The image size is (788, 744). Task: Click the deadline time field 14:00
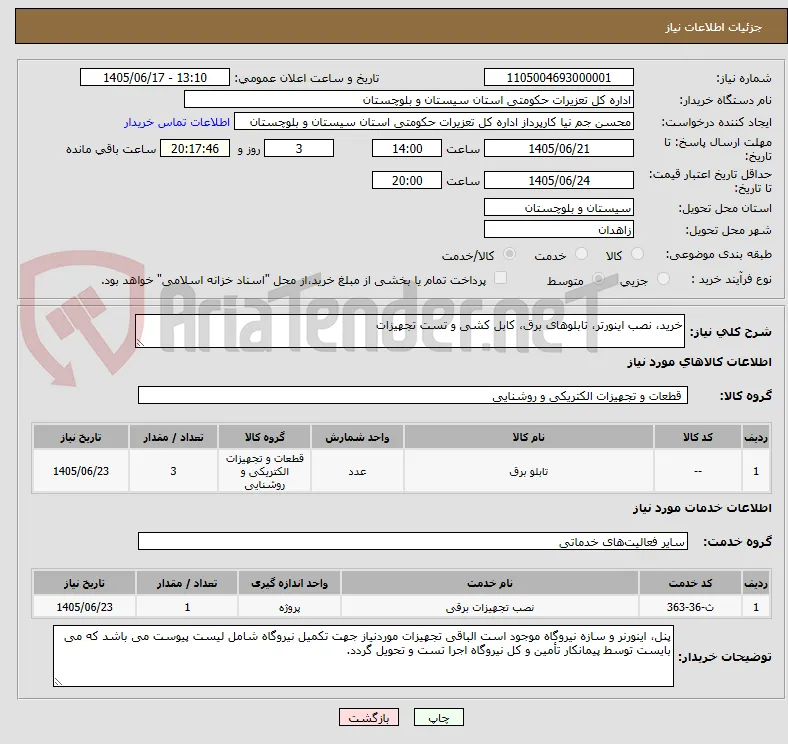coord(407,148)
